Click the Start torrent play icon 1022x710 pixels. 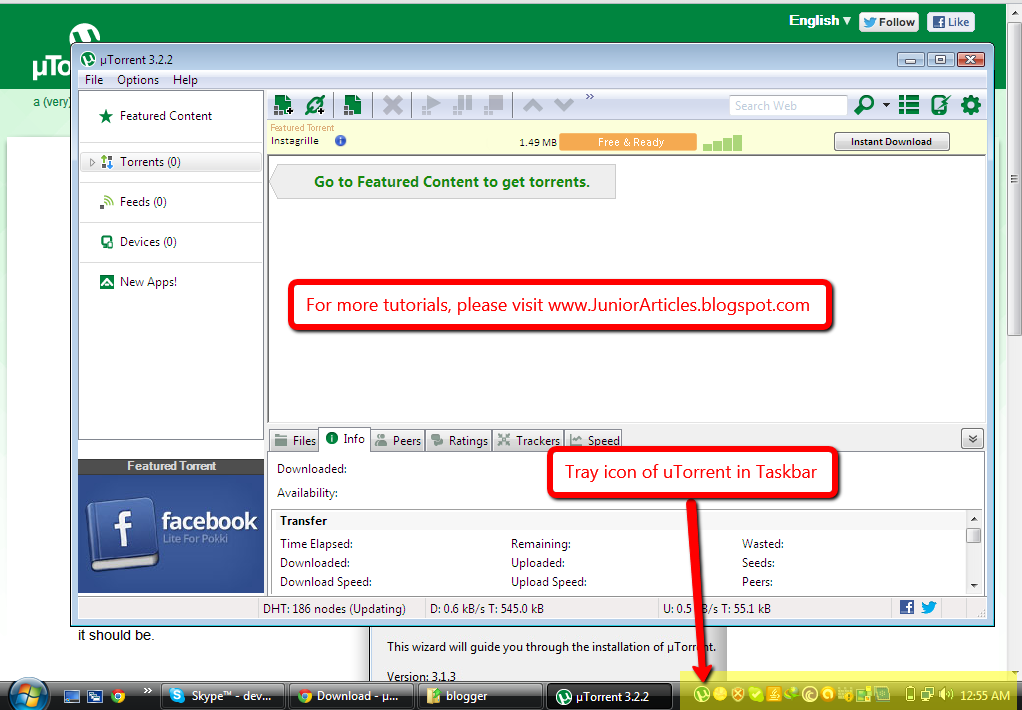tap(430, 104)
